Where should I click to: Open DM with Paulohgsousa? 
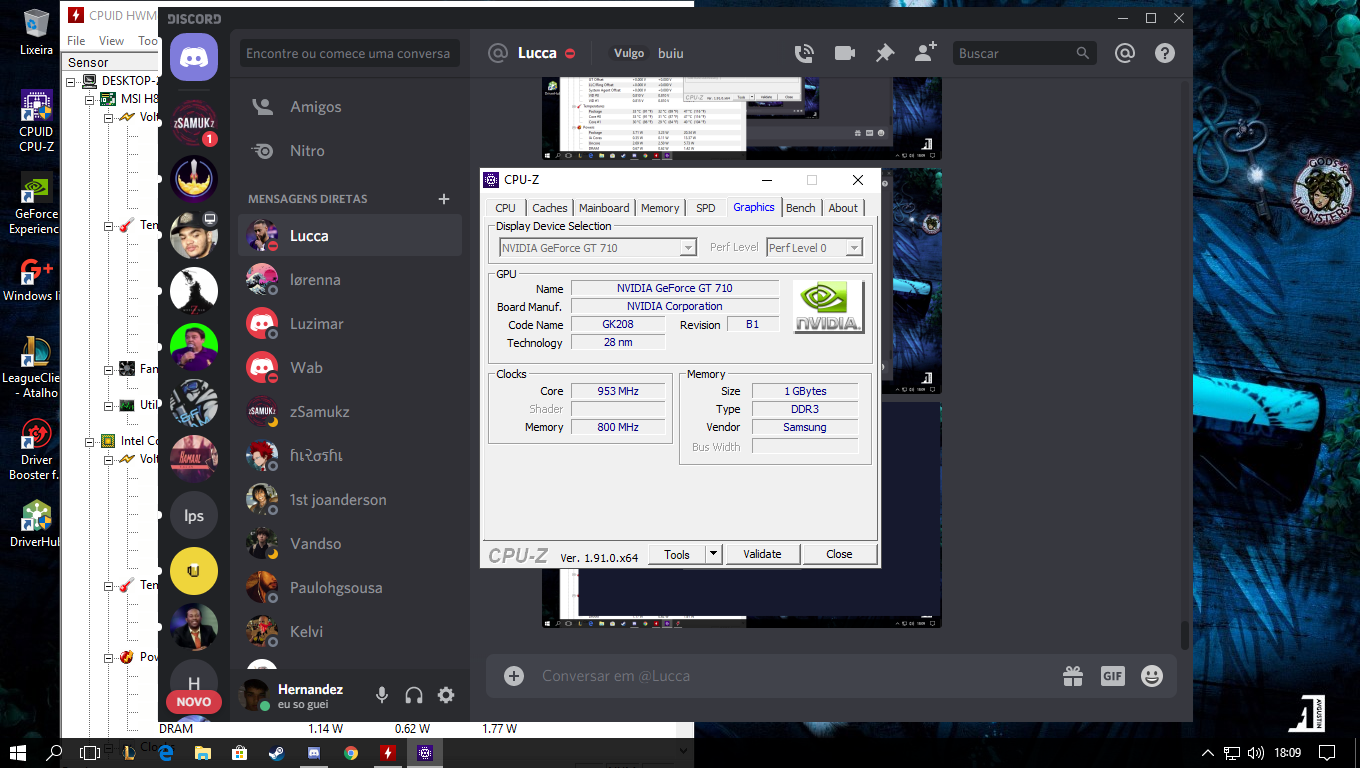(x=350, y=588)
